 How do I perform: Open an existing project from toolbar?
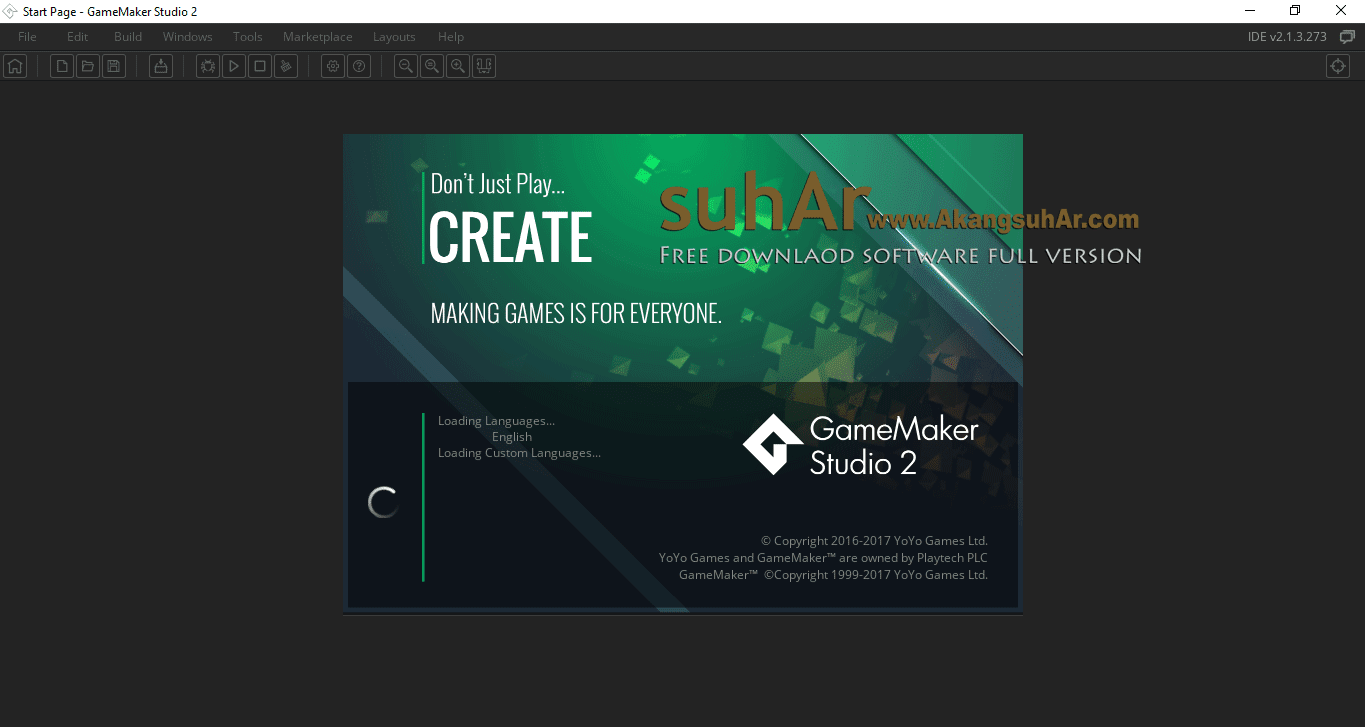pos(88,66)
